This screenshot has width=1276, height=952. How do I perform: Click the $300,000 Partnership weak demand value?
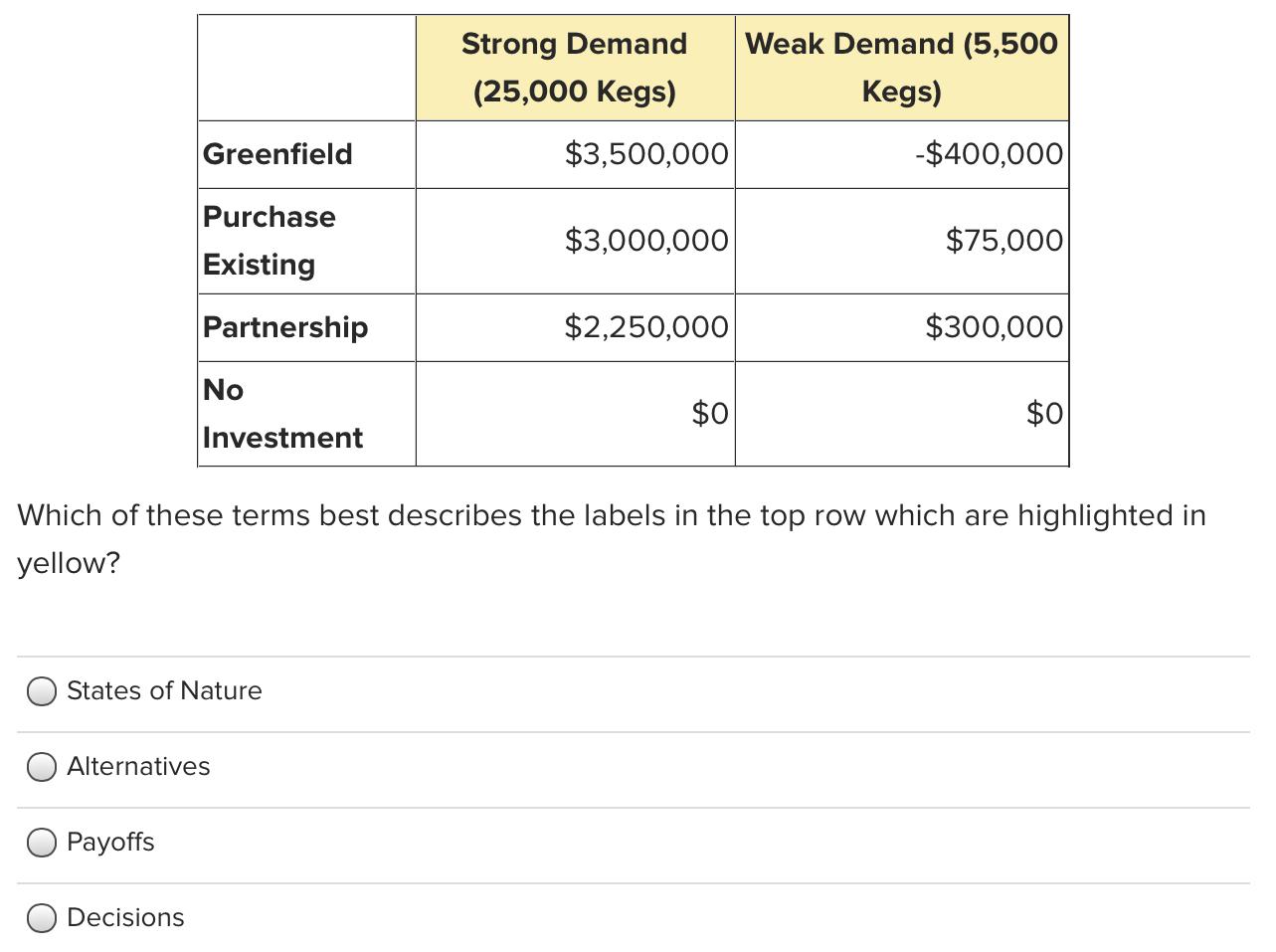[x=995, y=327]
